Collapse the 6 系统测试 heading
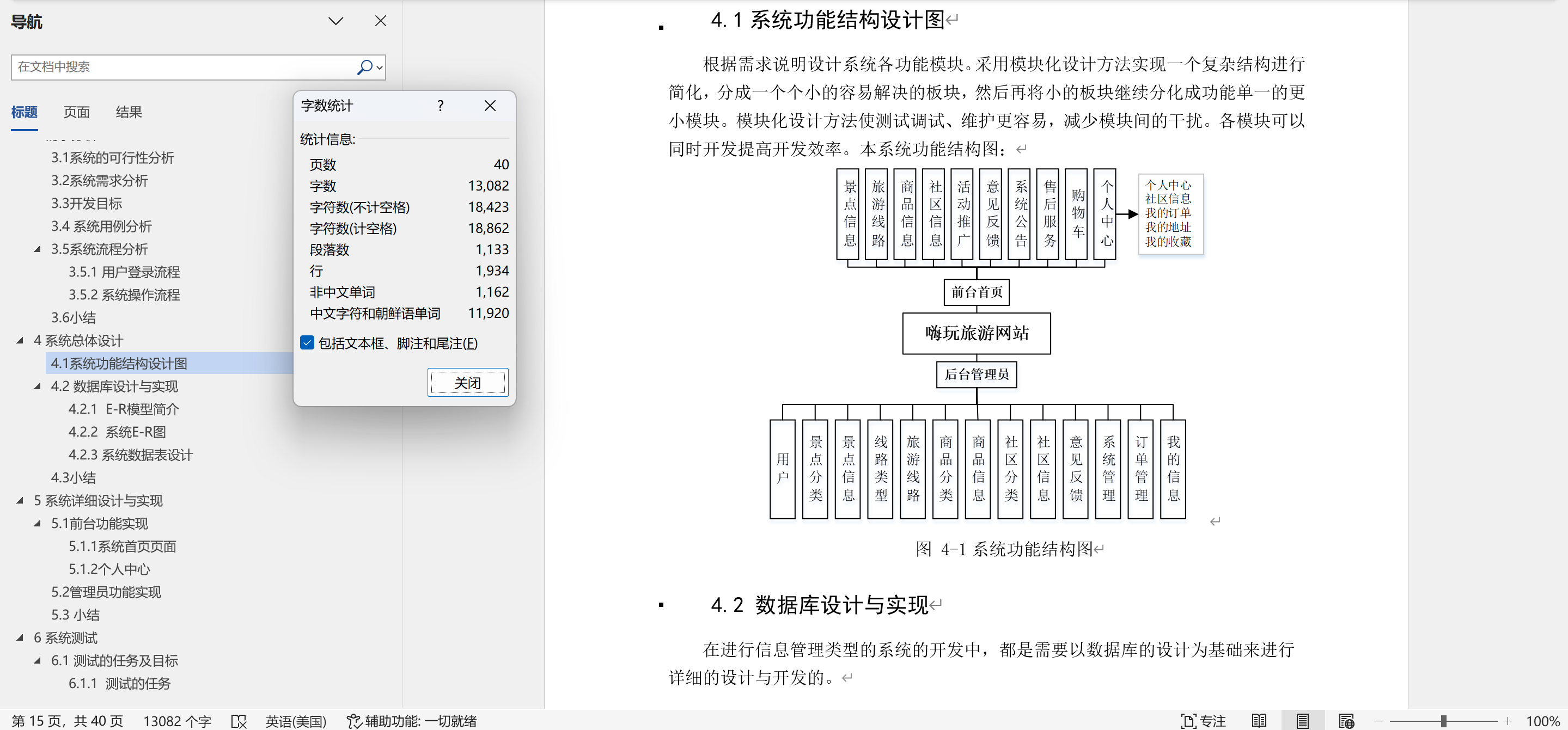The height and width of the screenshot is (730, 1568). click(20, 637)
